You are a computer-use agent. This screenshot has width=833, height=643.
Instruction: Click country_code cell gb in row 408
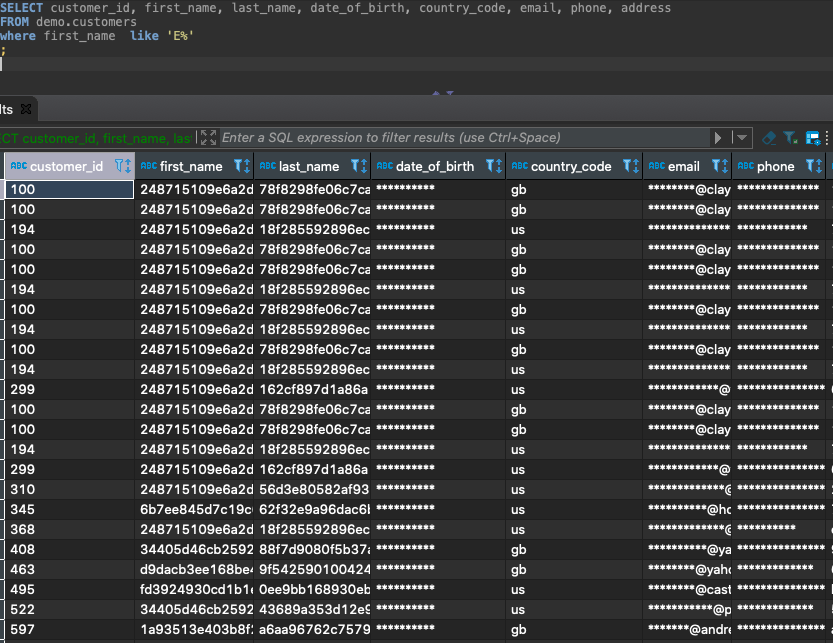coord(574,549)
